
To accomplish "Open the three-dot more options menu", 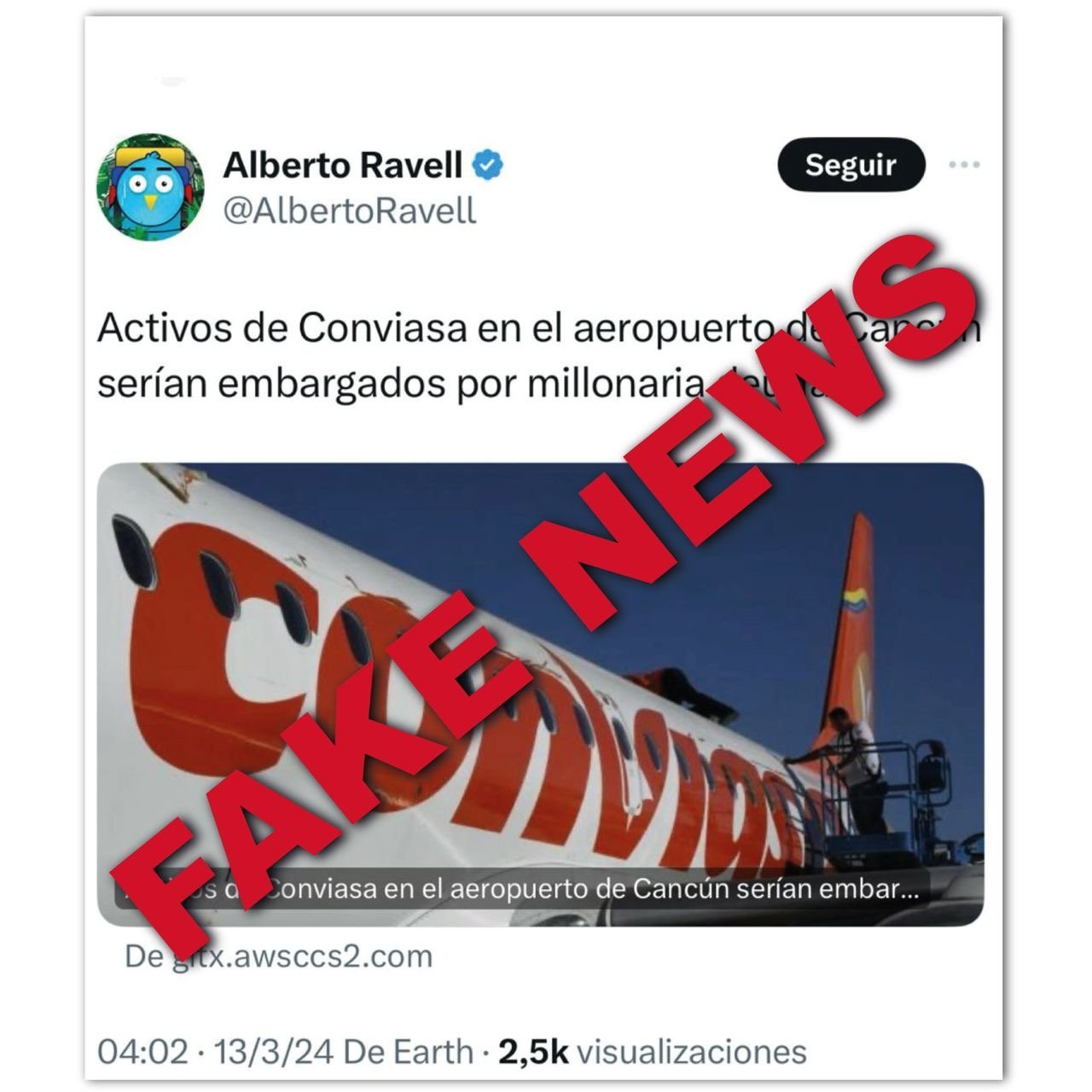I will click(x=964, y=165).
